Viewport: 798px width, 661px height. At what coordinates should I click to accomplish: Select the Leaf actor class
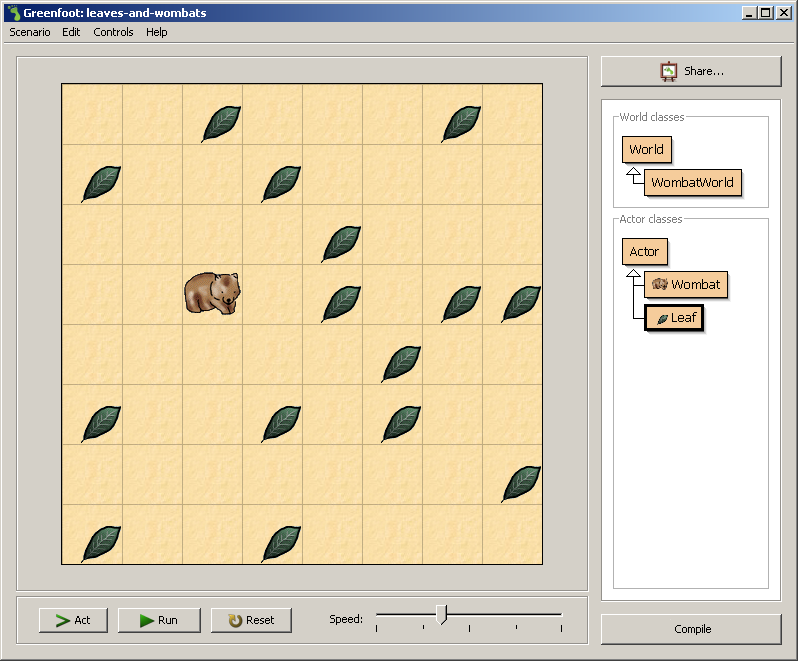point(674,318)
